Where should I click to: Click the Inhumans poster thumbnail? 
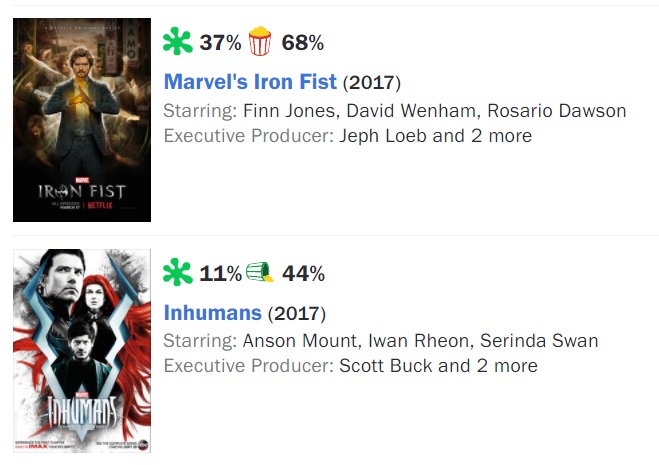pos(82,351)
